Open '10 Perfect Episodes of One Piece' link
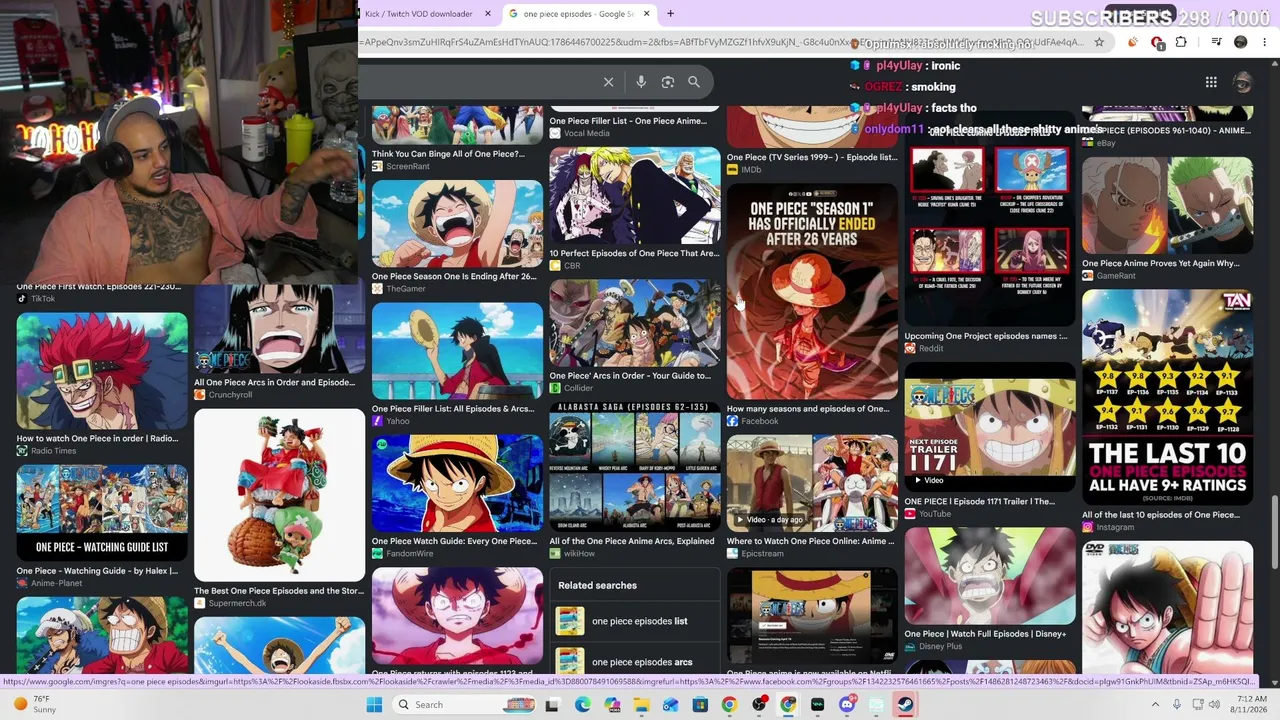 (634, 253)
